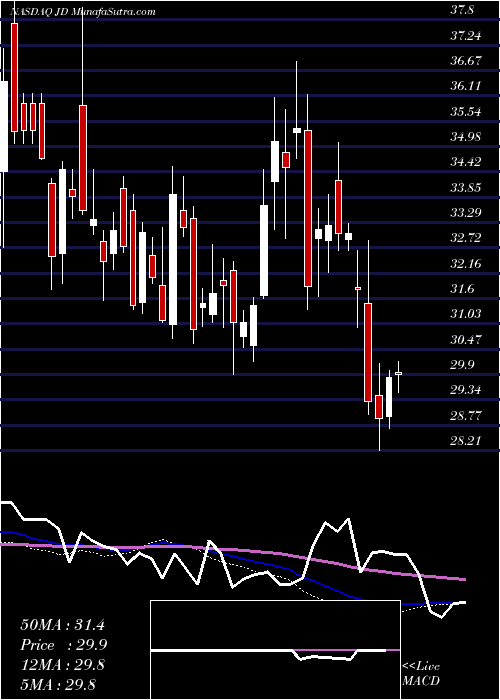Click the 31.6 price axis label
The height and width of the screenshot is (700, 500).
tap(462, 289)
